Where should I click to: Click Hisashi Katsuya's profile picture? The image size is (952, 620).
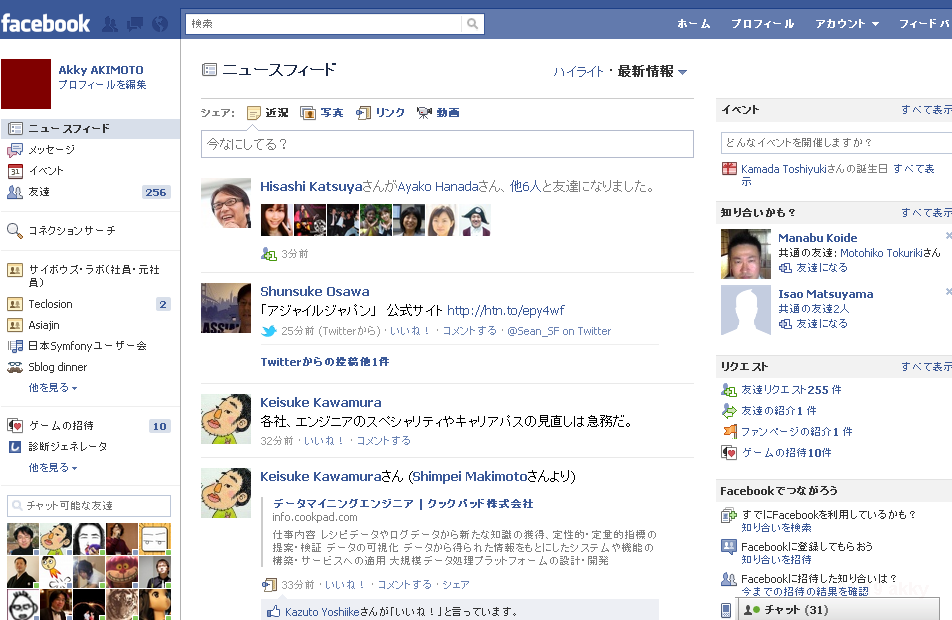pyautogui.click(x=226, y=203)
